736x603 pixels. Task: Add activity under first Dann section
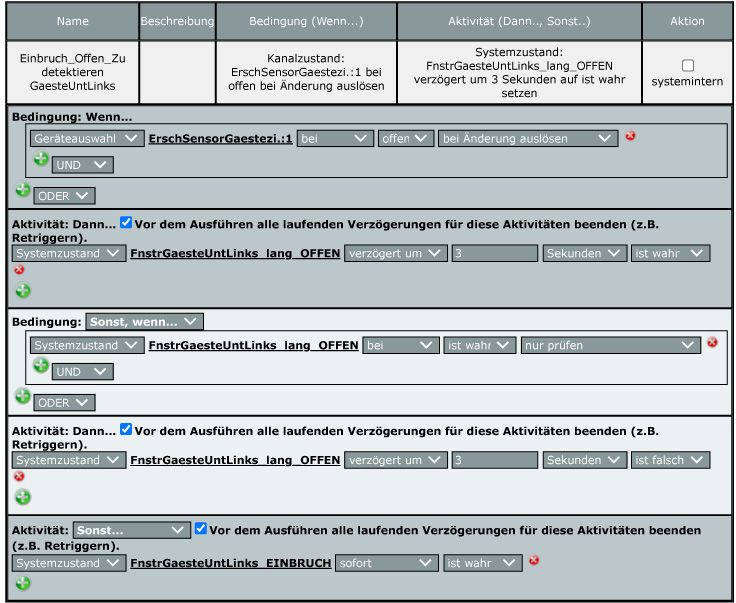[23, 290]
